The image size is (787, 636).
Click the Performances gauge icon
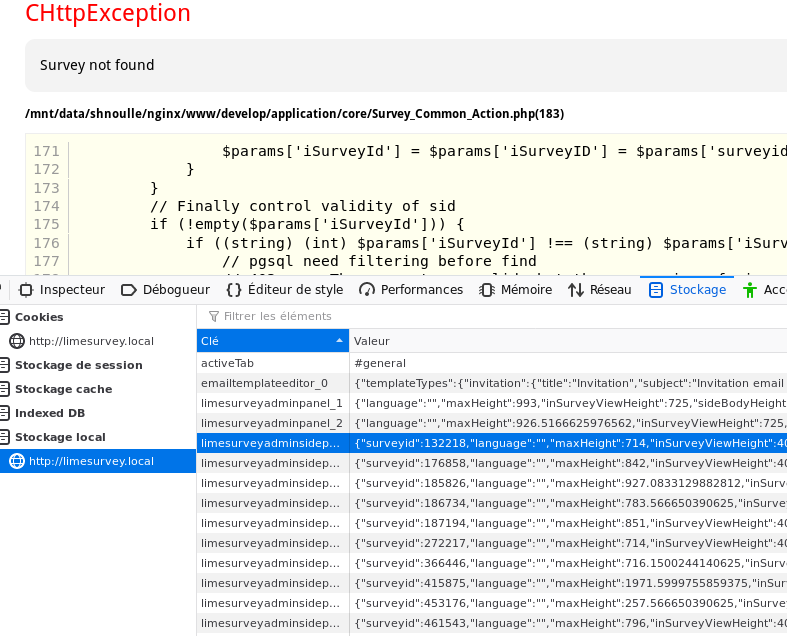[367, 290]
